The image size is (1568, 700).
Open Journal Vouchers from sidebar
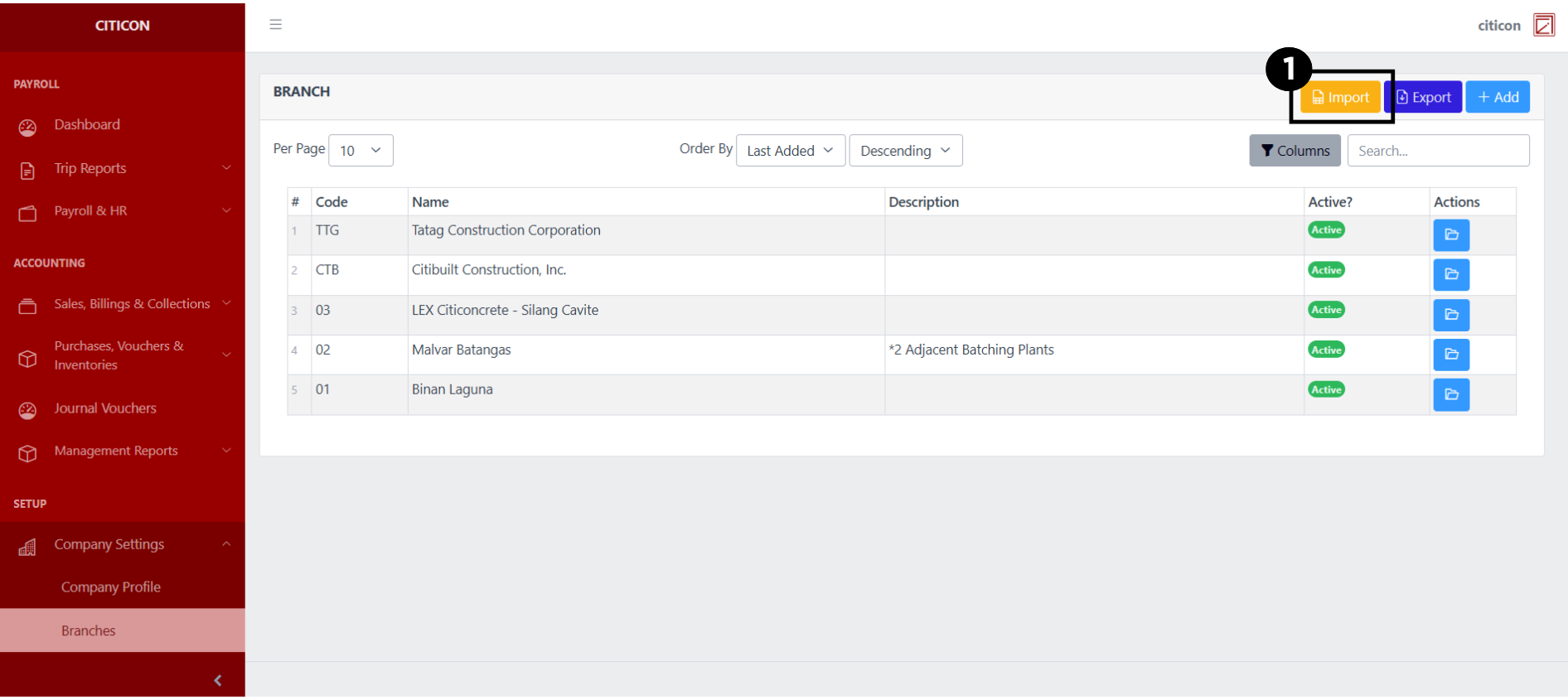tap(105, 408)
